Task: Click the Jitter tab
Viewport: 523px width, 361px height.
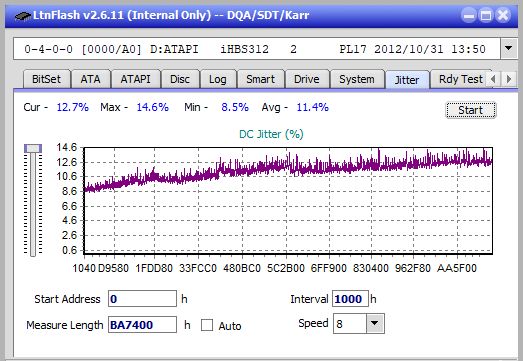Action: [407, 80]
